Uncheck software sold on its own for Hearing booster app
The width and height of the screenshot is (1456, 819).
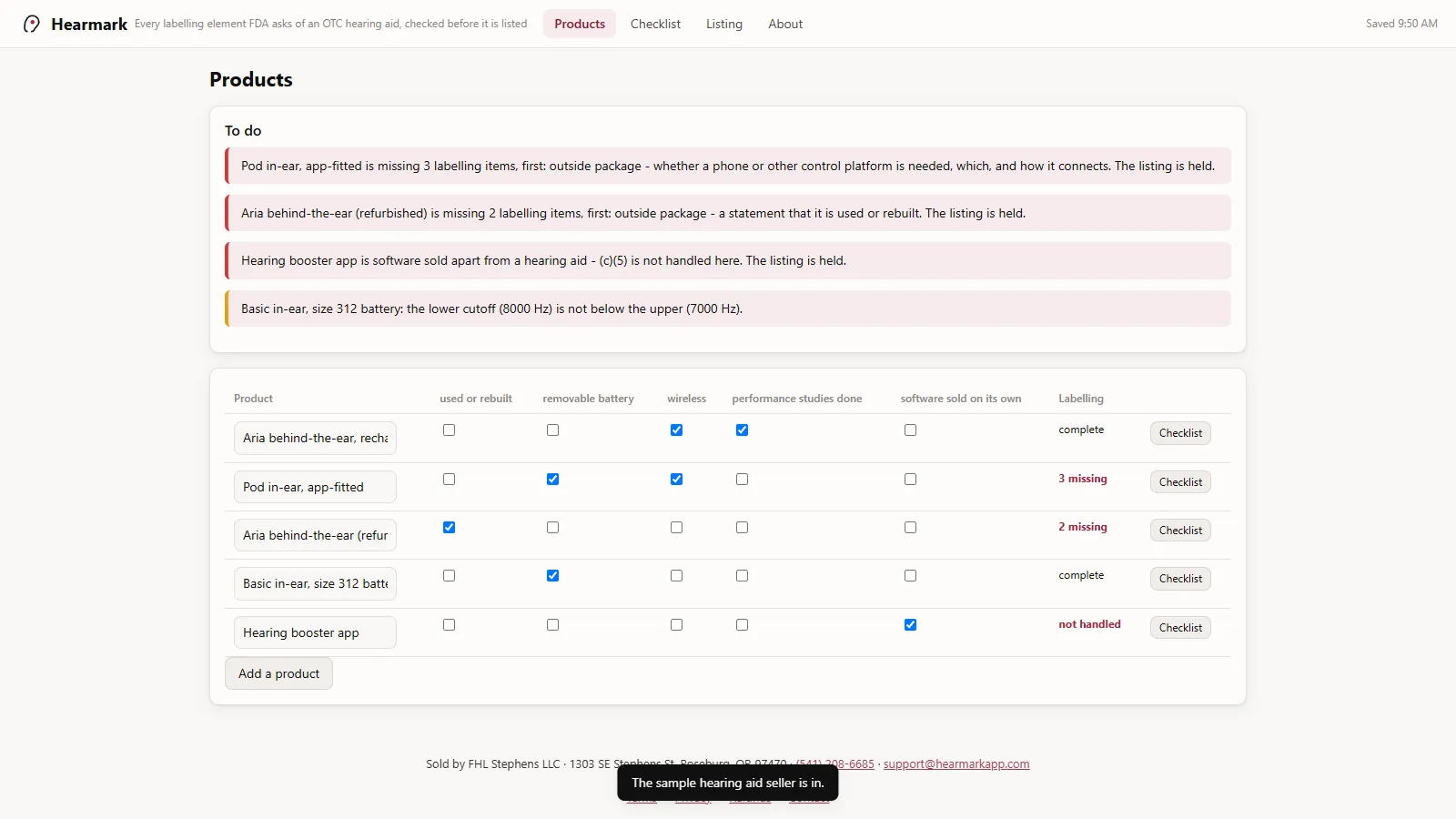tap(910, 625)
